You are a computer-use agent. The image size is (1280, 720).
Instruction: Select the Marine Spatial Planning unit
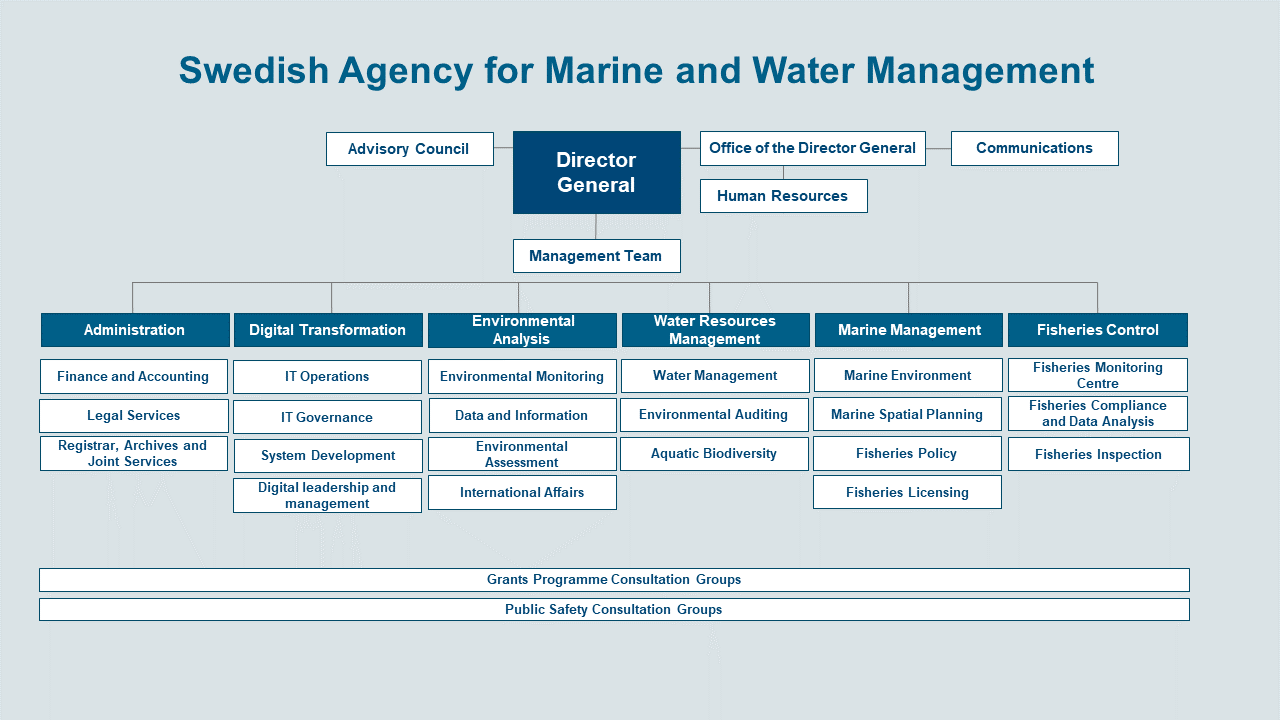[x=907, y=414]
